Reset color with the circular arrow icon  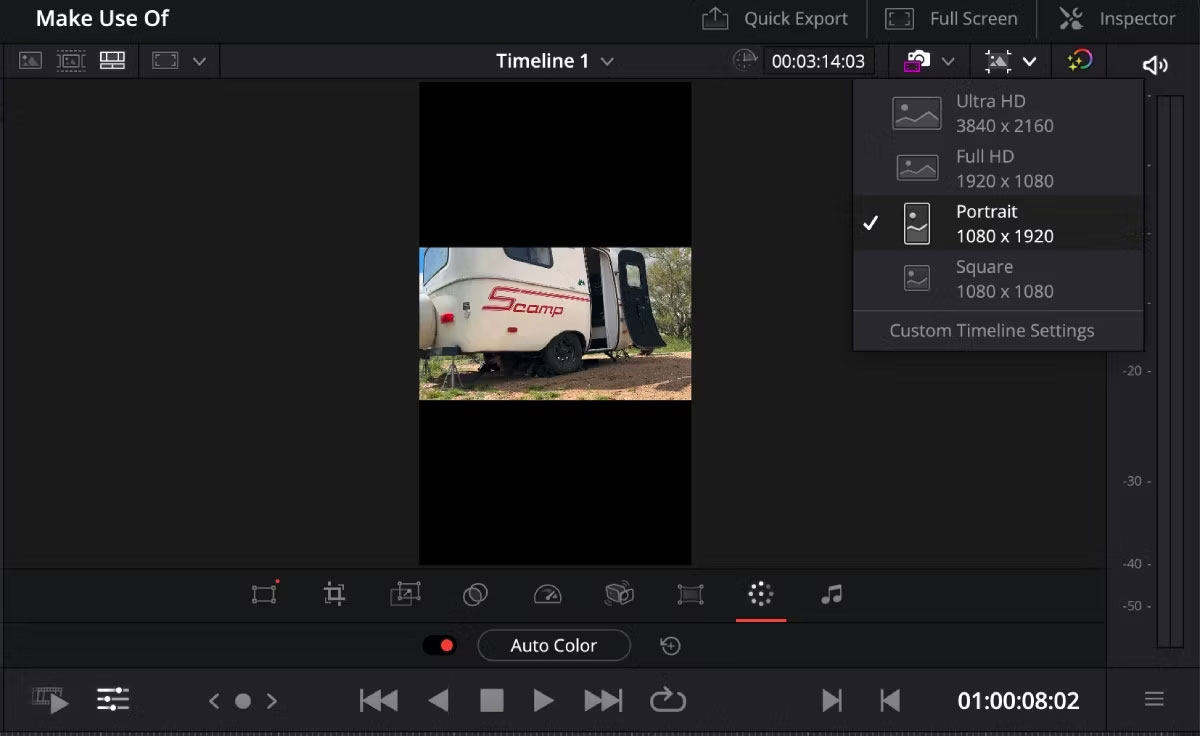click(670, 646)
